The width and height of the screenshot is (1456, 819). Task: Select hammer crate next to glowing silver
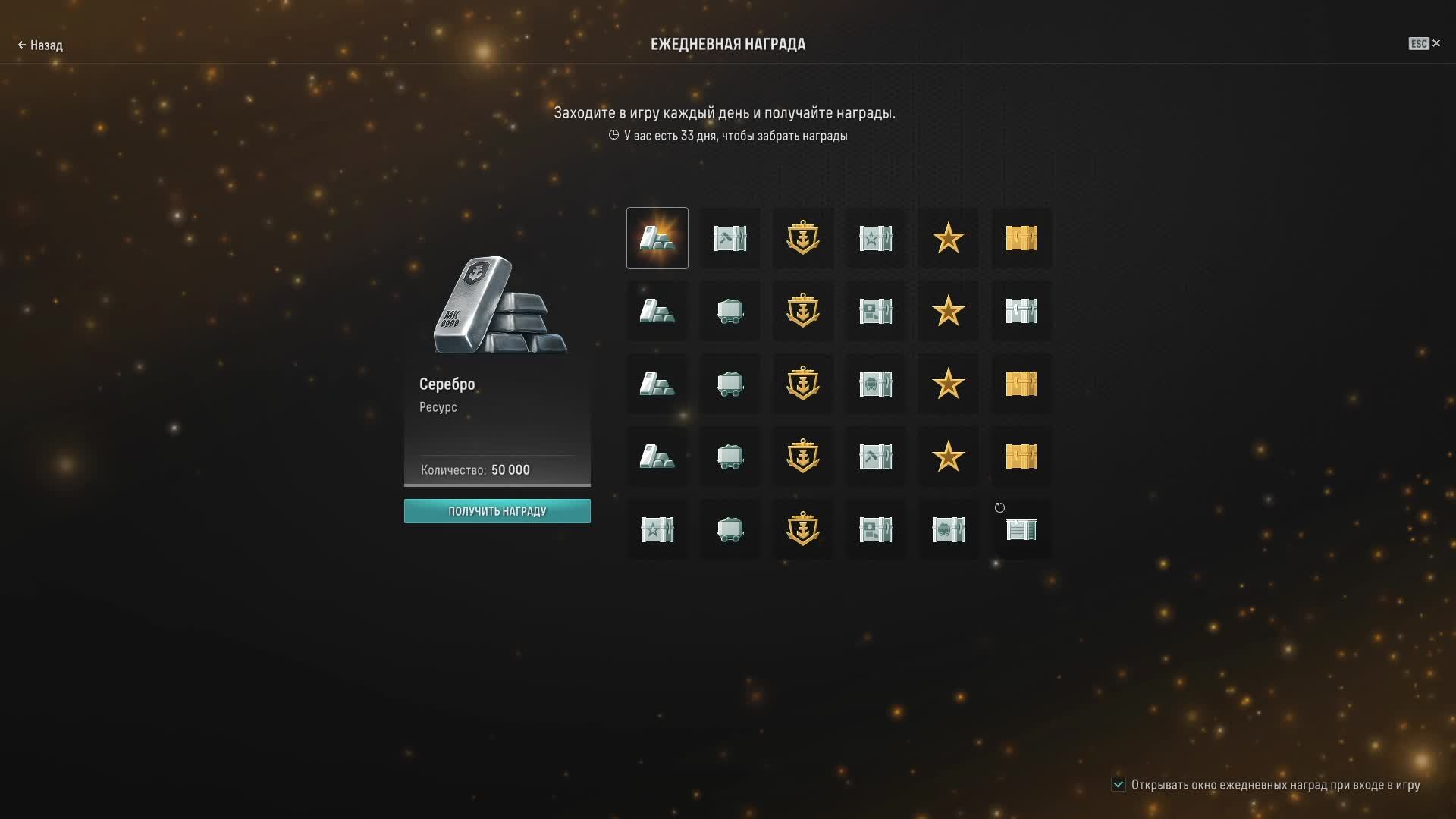click(x=730, y=238)
